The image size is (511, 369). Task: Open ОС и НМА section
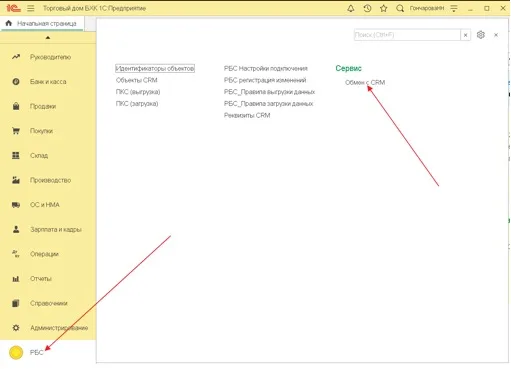[45, 205]
